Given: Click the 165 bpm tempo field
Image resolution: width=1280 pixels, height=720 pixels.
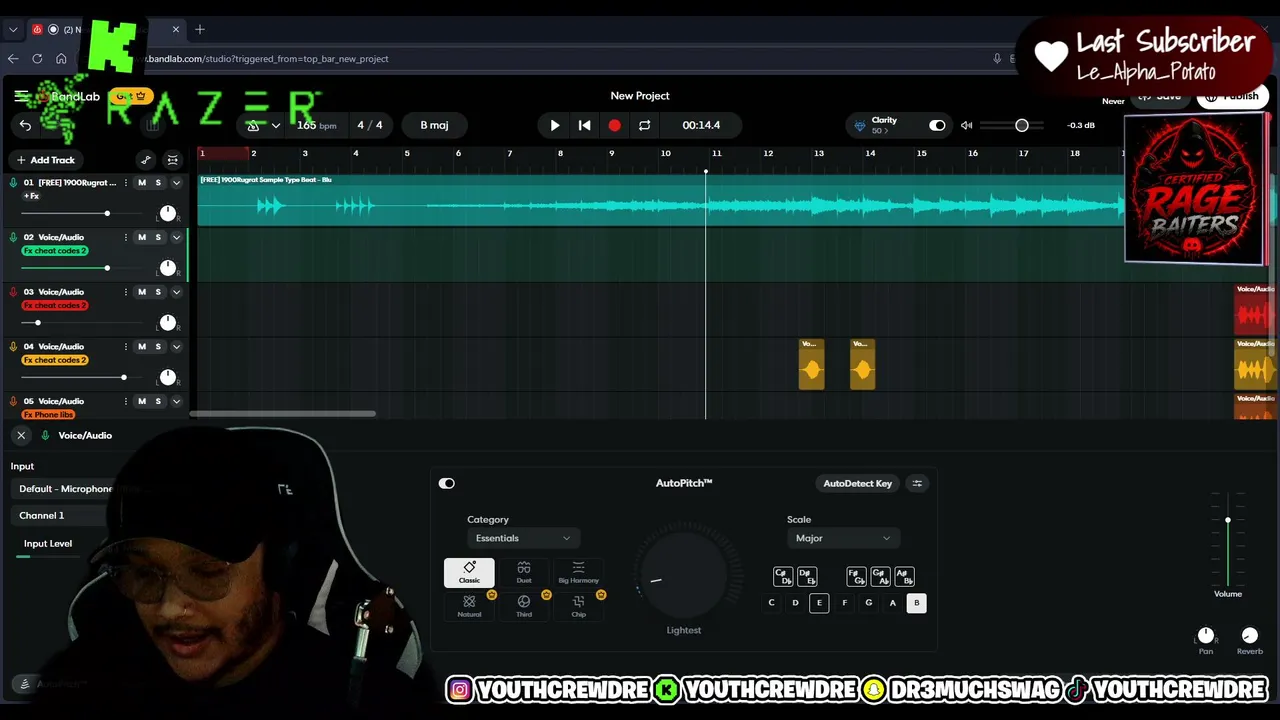Looking at the screenshot, I should pos(316,125).
